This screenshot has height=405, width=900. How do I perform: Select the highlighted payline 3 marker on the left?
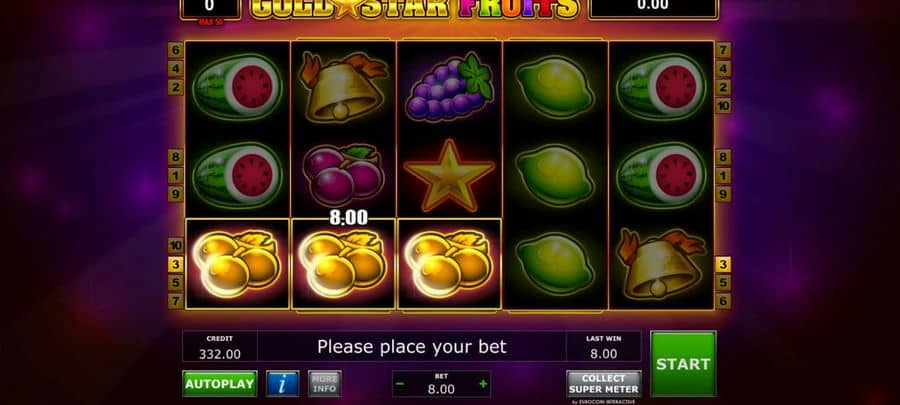(x=175, y=264)
